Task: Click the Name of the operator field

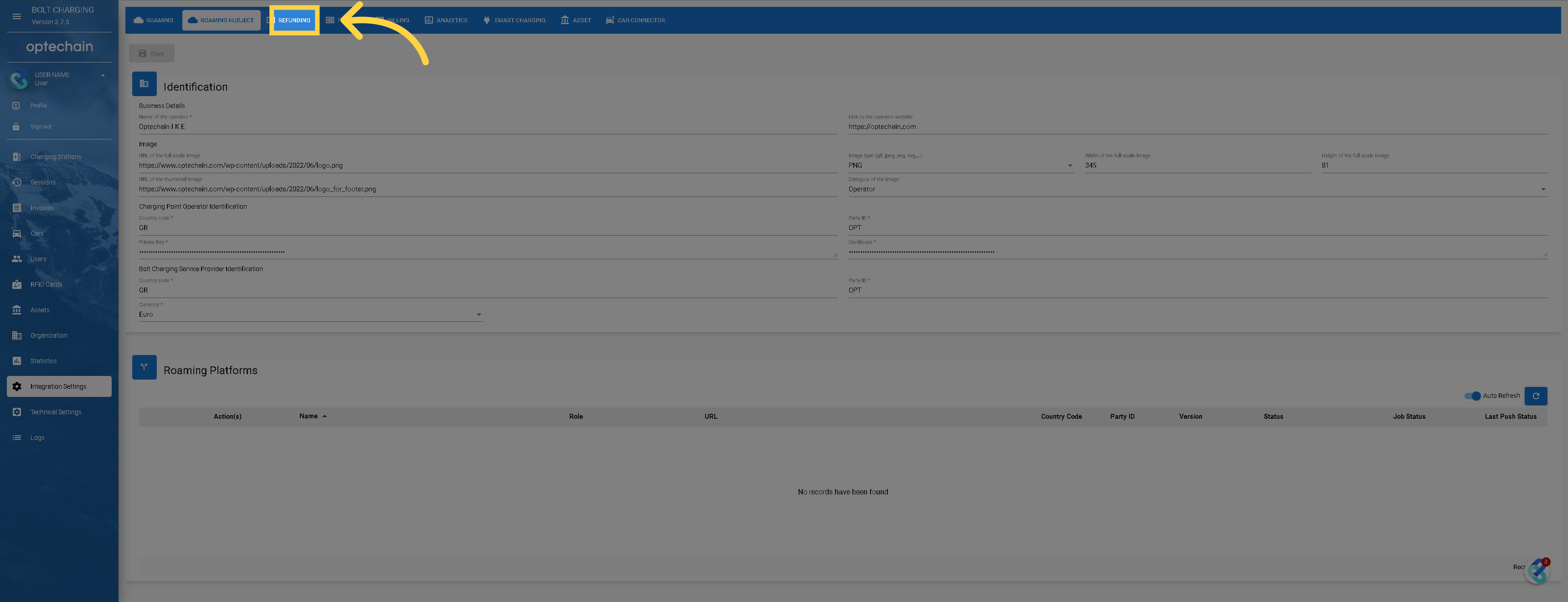Action: pos(487,127)
